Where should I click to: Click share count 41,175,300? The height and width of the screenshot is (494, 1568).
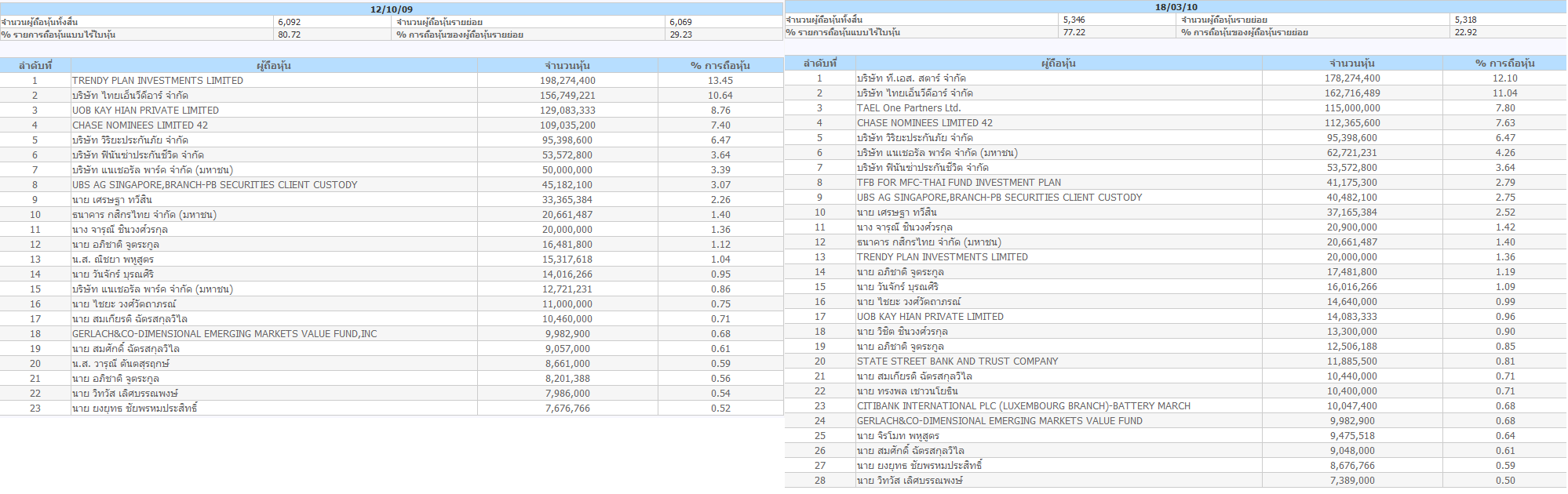pos(1352,183)
